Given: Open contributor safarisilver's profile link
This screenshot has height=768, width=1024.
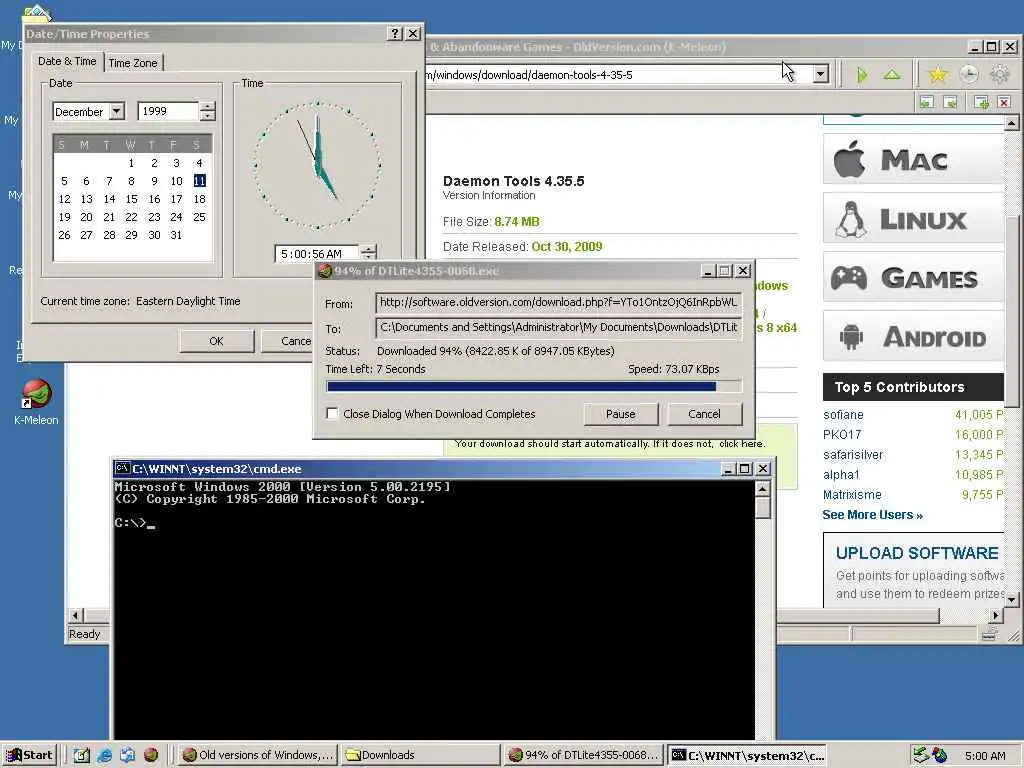Looking at the screenshot, I should coord(853,455).
